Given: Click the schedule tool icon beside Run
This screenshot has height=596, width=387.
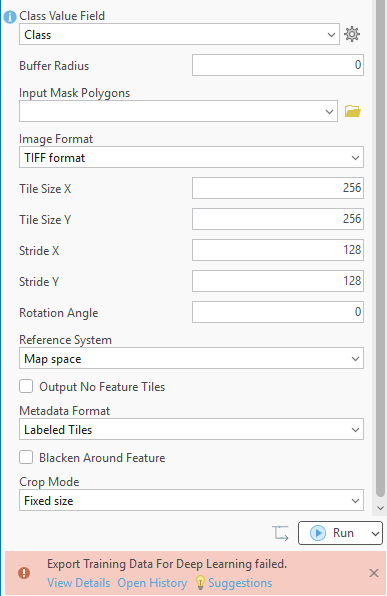Looking at the screenshot, I should click(x=281, y=533).
